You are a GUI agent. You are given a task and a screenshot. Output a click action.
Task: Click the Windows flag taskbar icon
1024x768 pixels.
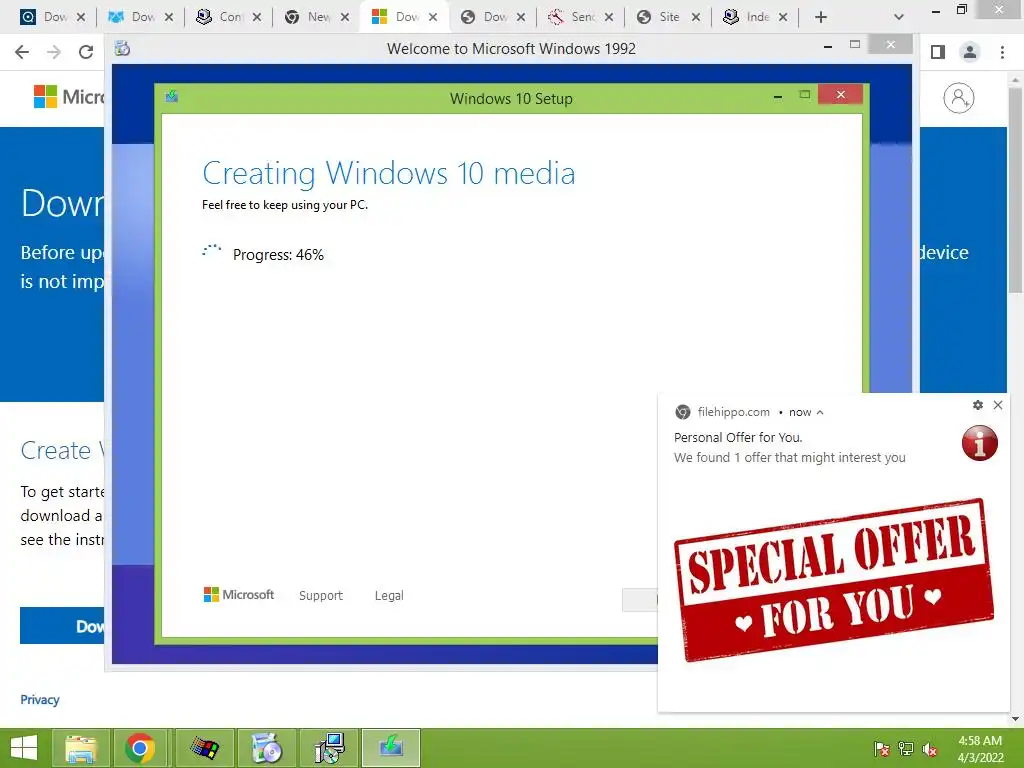point(204,748)
